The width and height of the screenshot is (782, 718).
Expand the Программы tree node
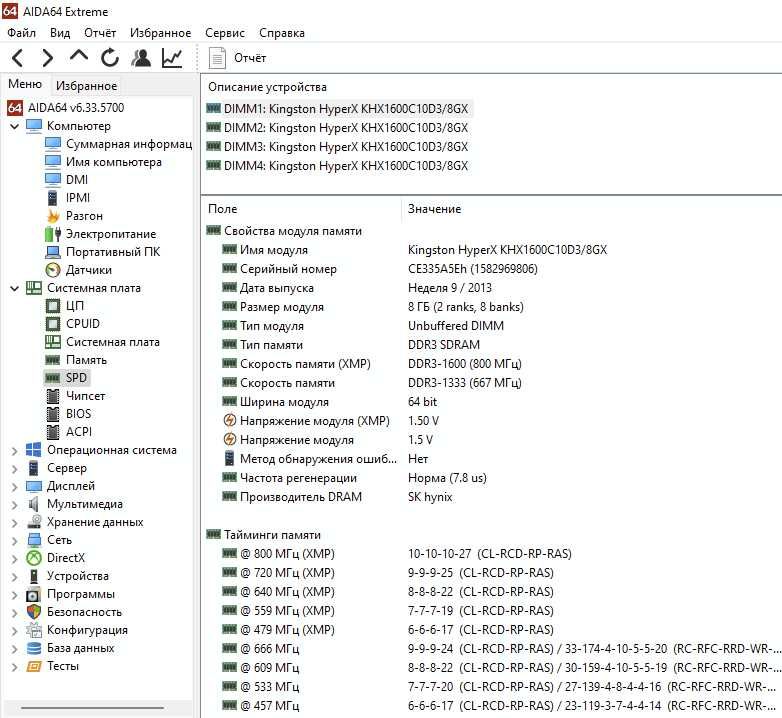14,594
